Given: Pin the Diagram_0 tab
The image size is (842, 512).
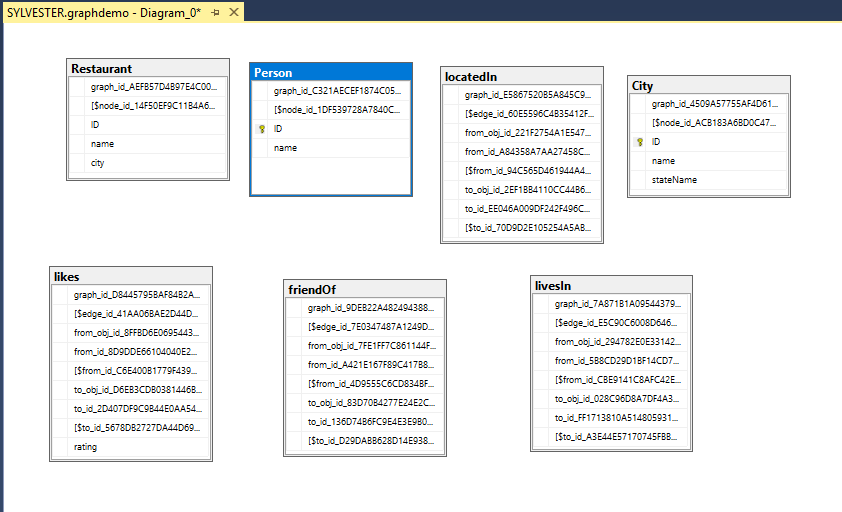Looking at the screenshot, I should click(x=216, y=11).
